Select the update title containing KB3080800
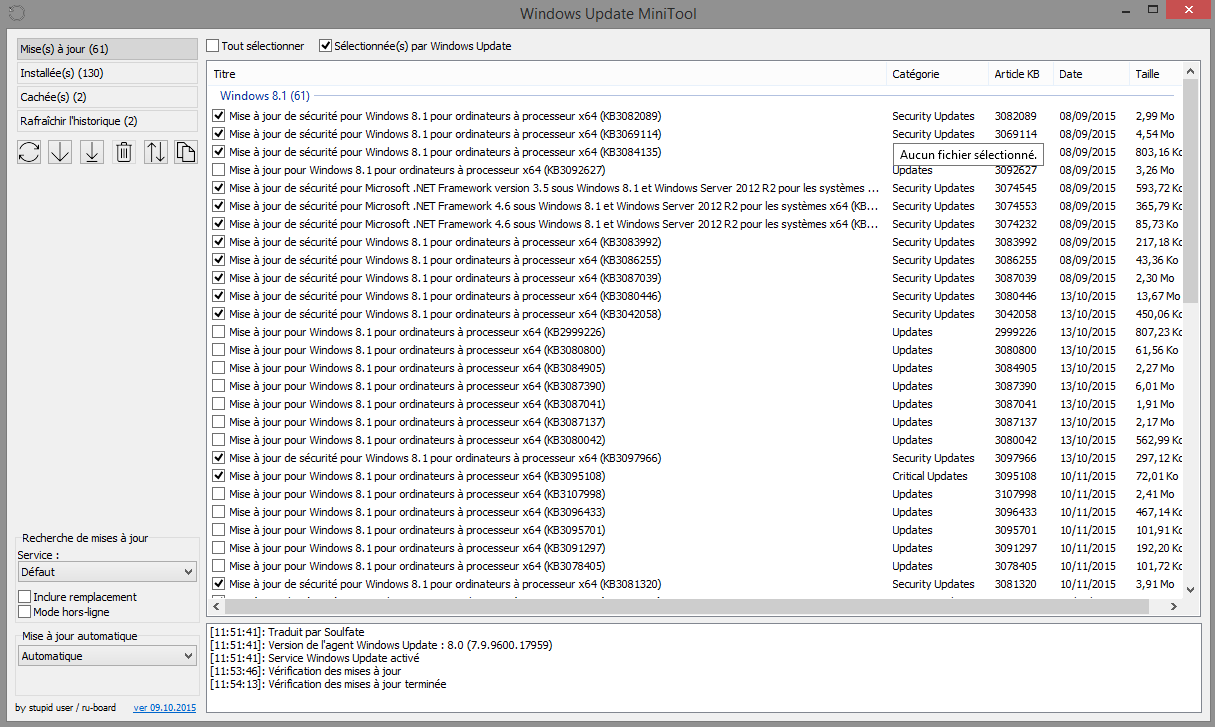The image size is (1215, 727). pos(417,350)
